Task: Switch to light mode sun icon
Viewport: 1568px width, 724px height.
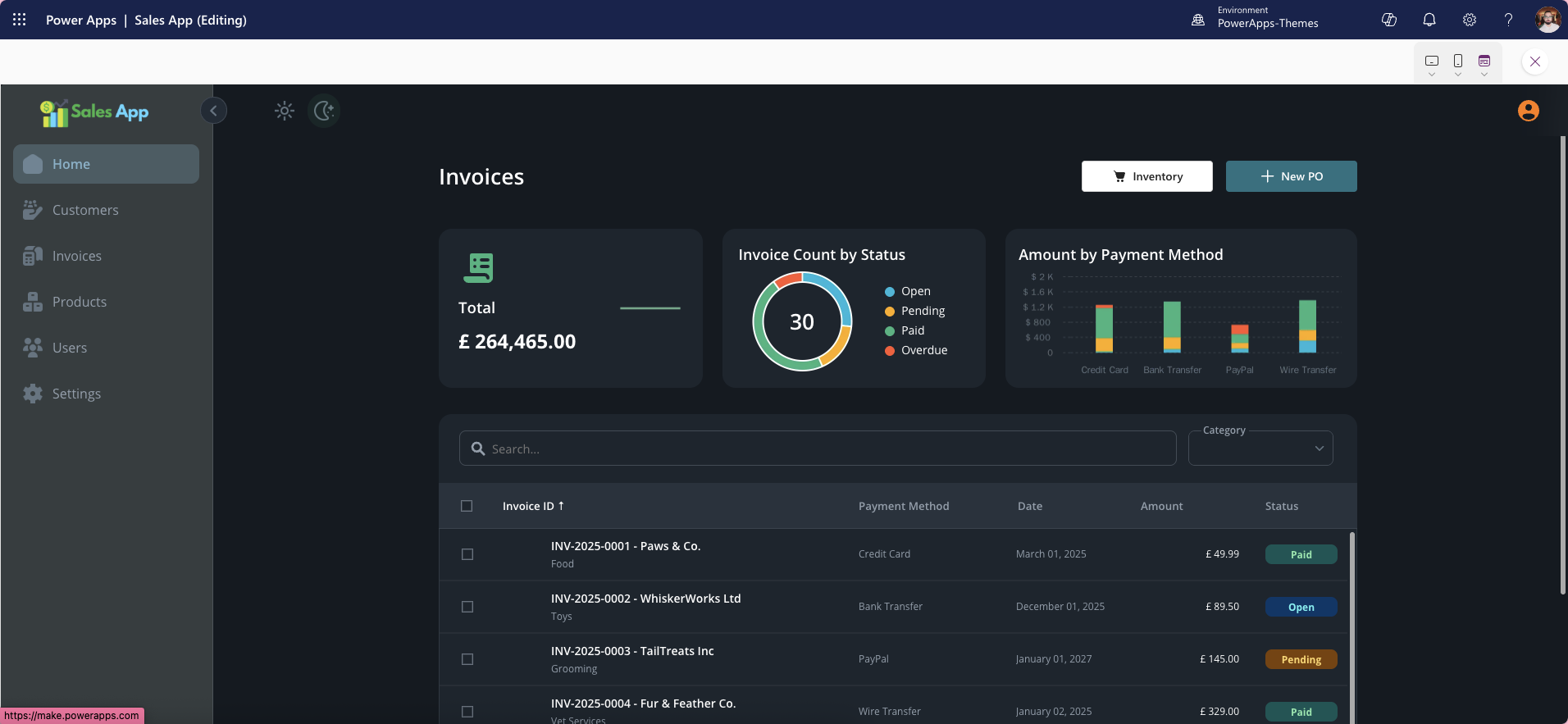Action: pos(285,111)
